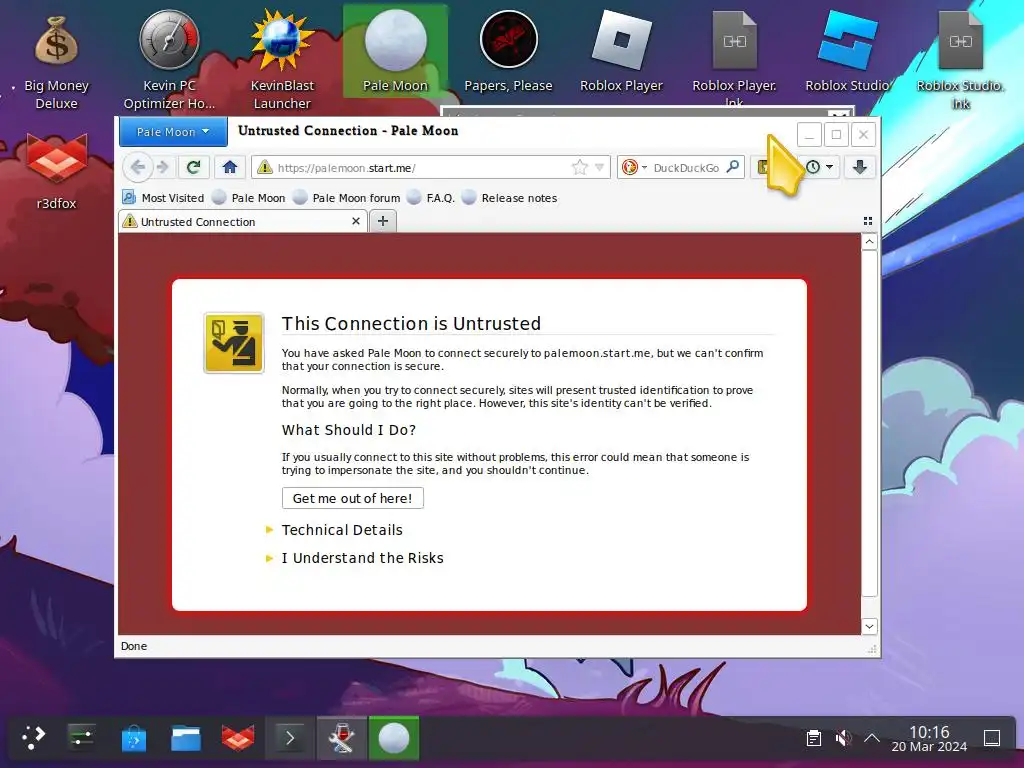Click the page scrollbar up arrow

point(869,242)
